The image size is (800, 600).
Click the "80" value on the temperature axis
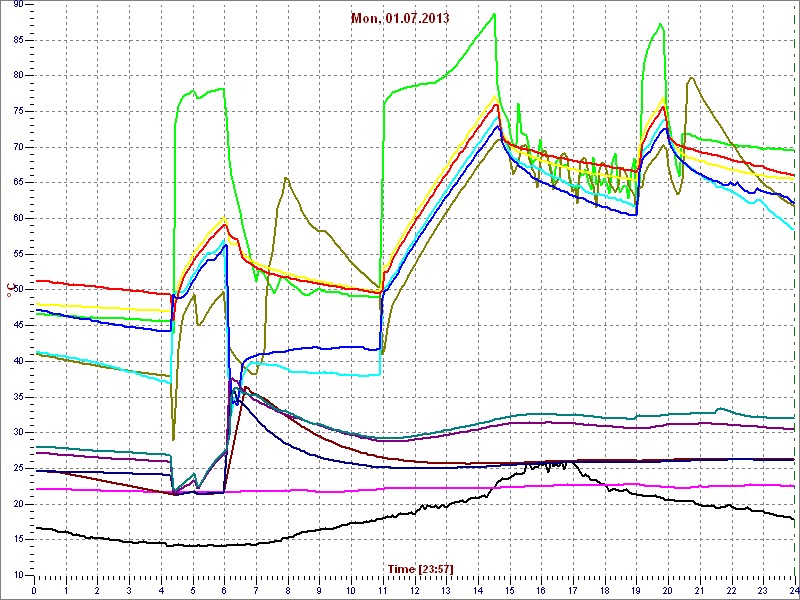[19, 76]
